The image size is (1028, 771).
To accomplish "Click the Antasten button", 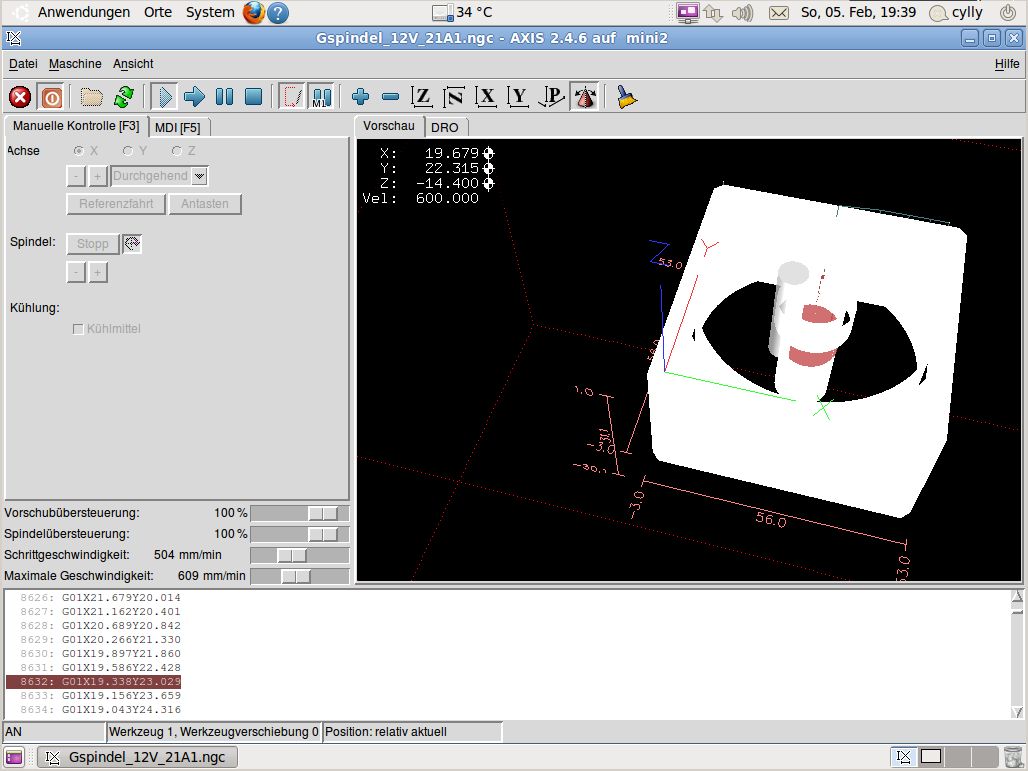I will (x=205, y=204).
